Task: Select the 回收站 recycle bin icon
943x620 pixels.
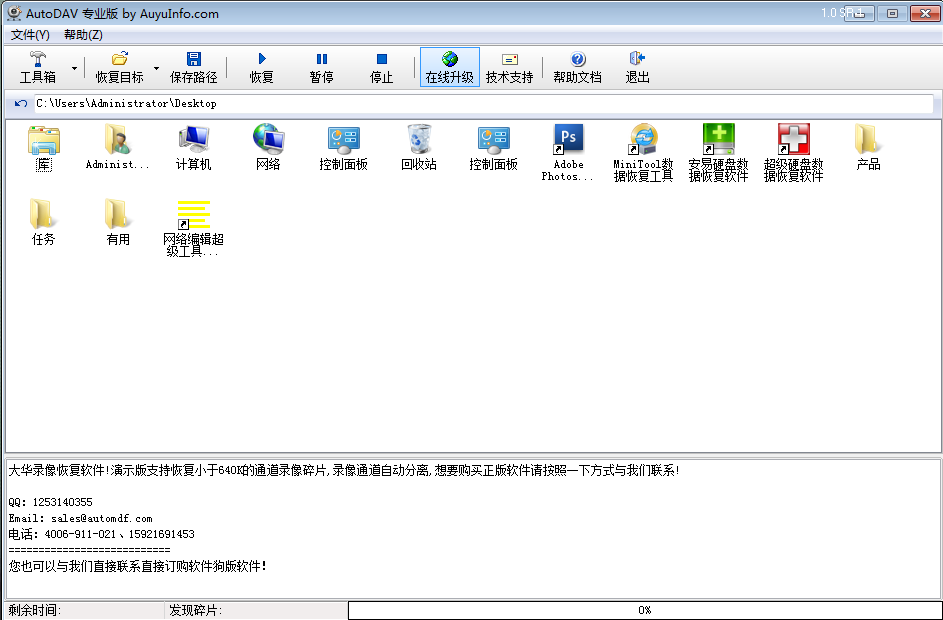Action: 419,147
